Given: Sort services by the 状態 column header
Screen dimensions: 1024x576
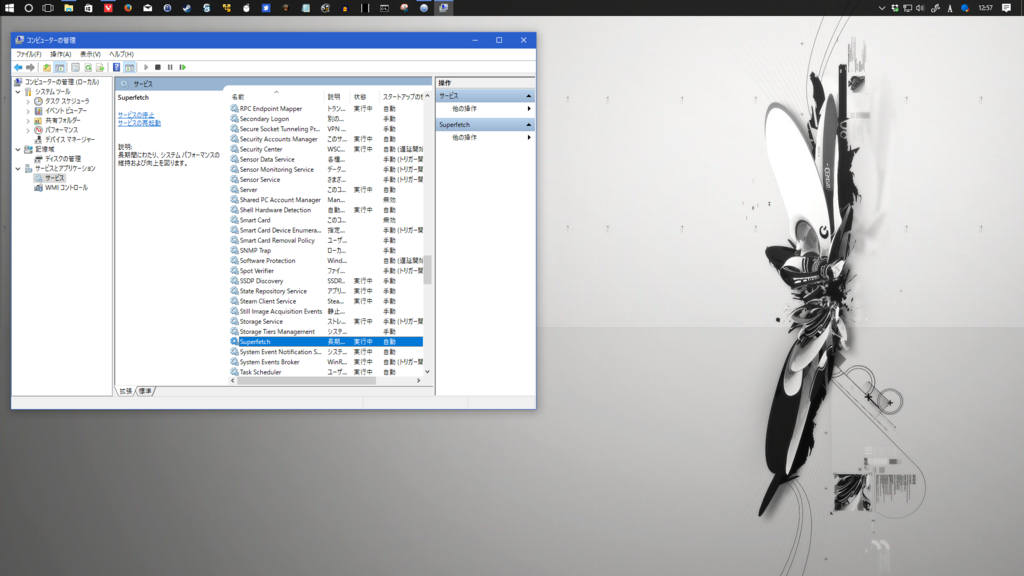Looking at the screenshot, I should (365, 97).
